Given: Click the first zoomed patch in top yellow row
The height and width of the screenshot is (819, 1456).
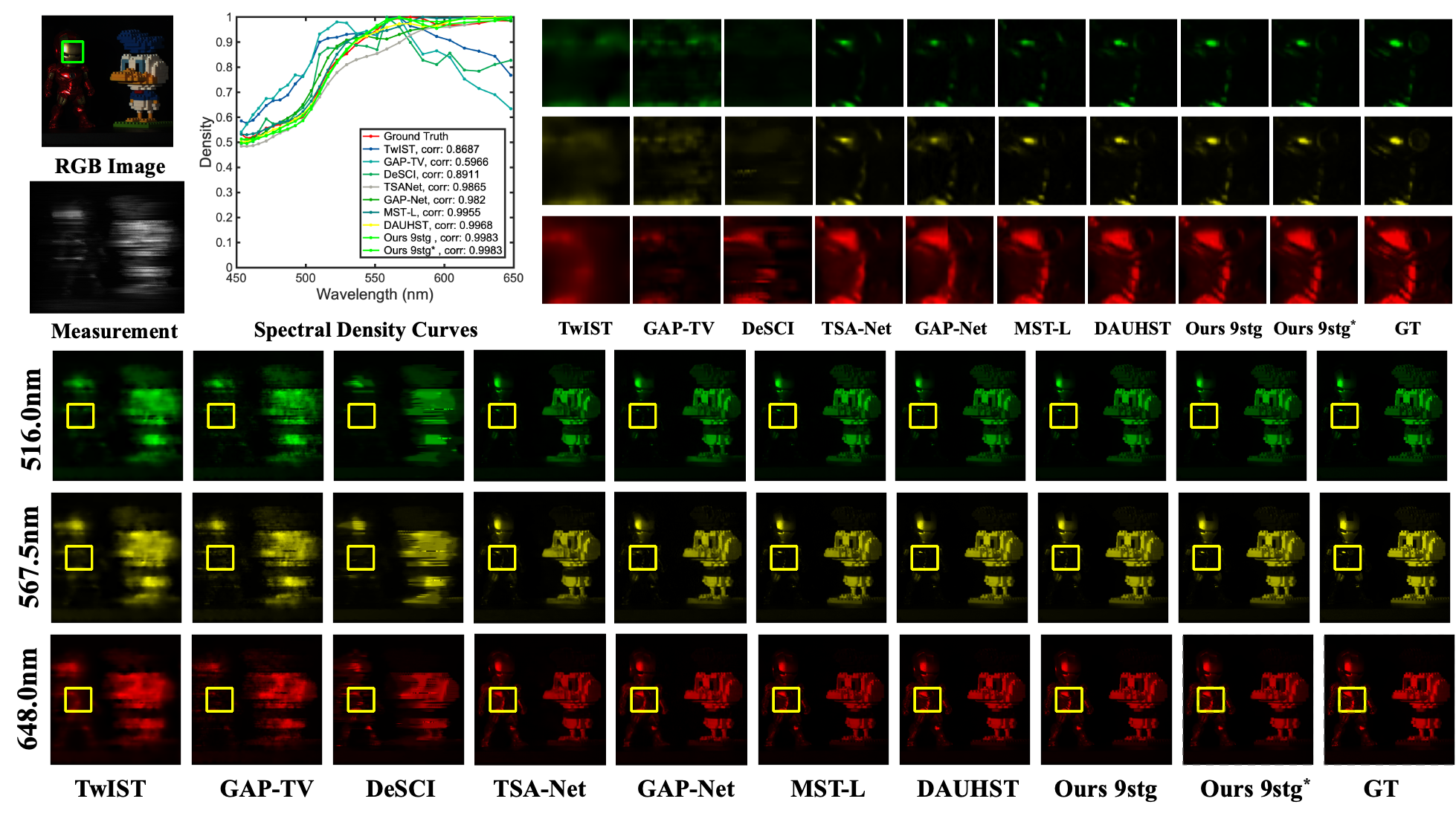Looking at the screenshot, I should (585, 161).
